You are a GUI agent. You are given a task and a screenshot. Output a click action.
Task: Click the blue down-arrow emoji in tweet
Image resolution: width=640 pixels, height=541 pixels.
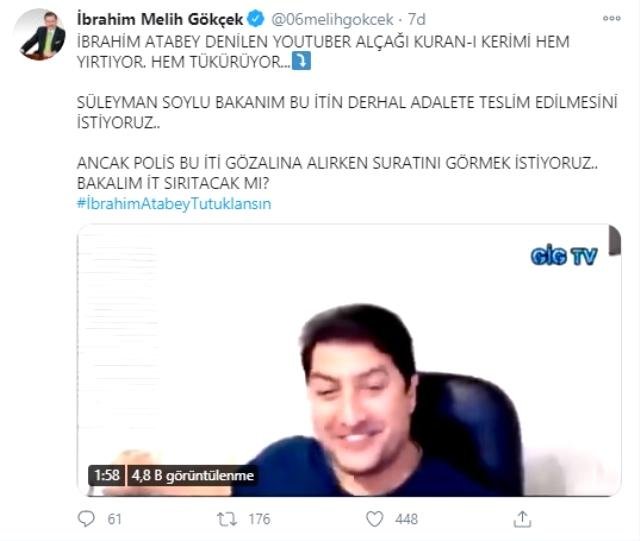click(x=301, y=61)
